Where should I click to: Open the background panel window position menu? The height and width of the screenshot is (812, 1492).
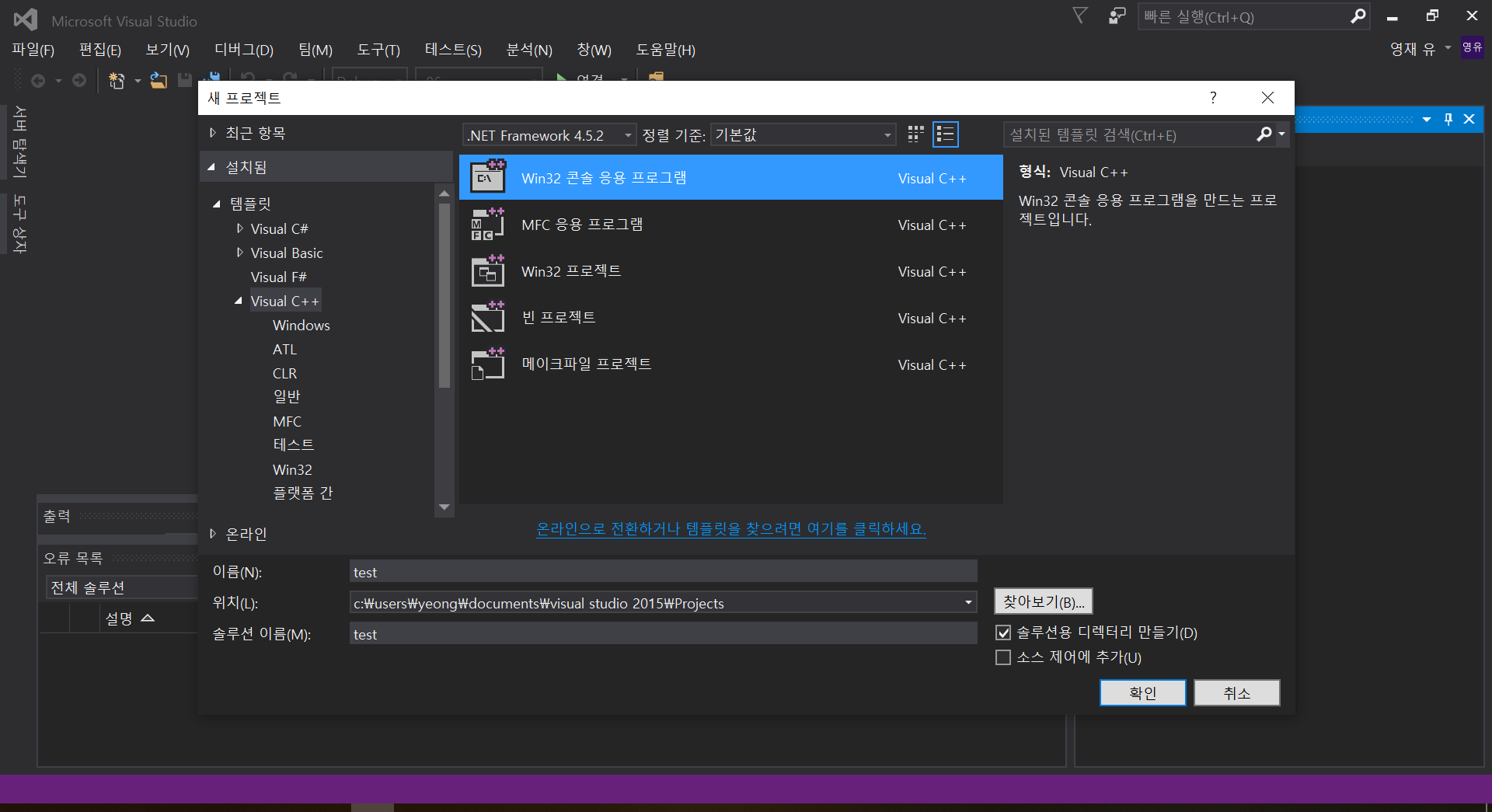tap(1427, 119)
